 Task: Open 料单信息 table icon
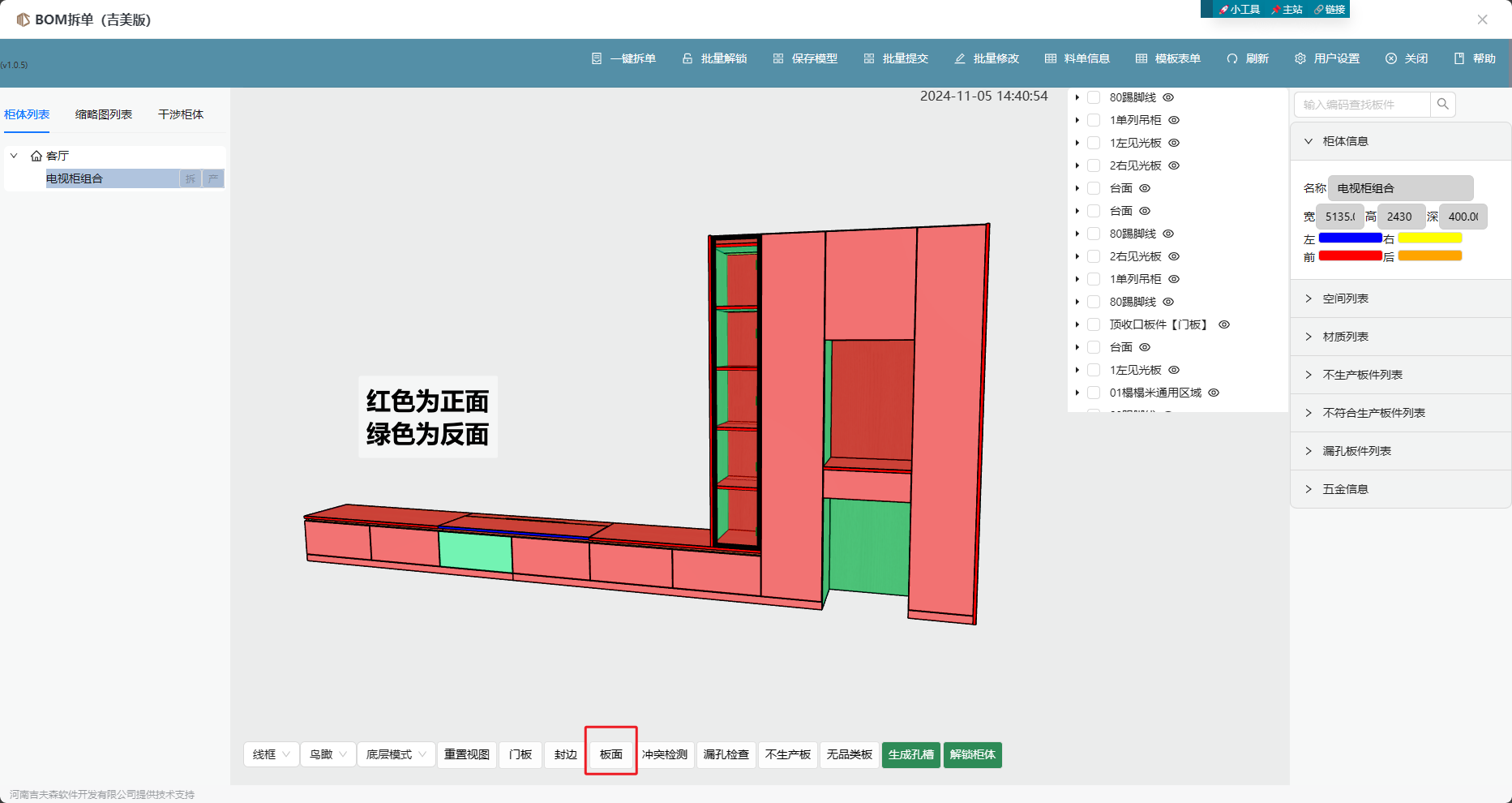[x=1051, y=58]
